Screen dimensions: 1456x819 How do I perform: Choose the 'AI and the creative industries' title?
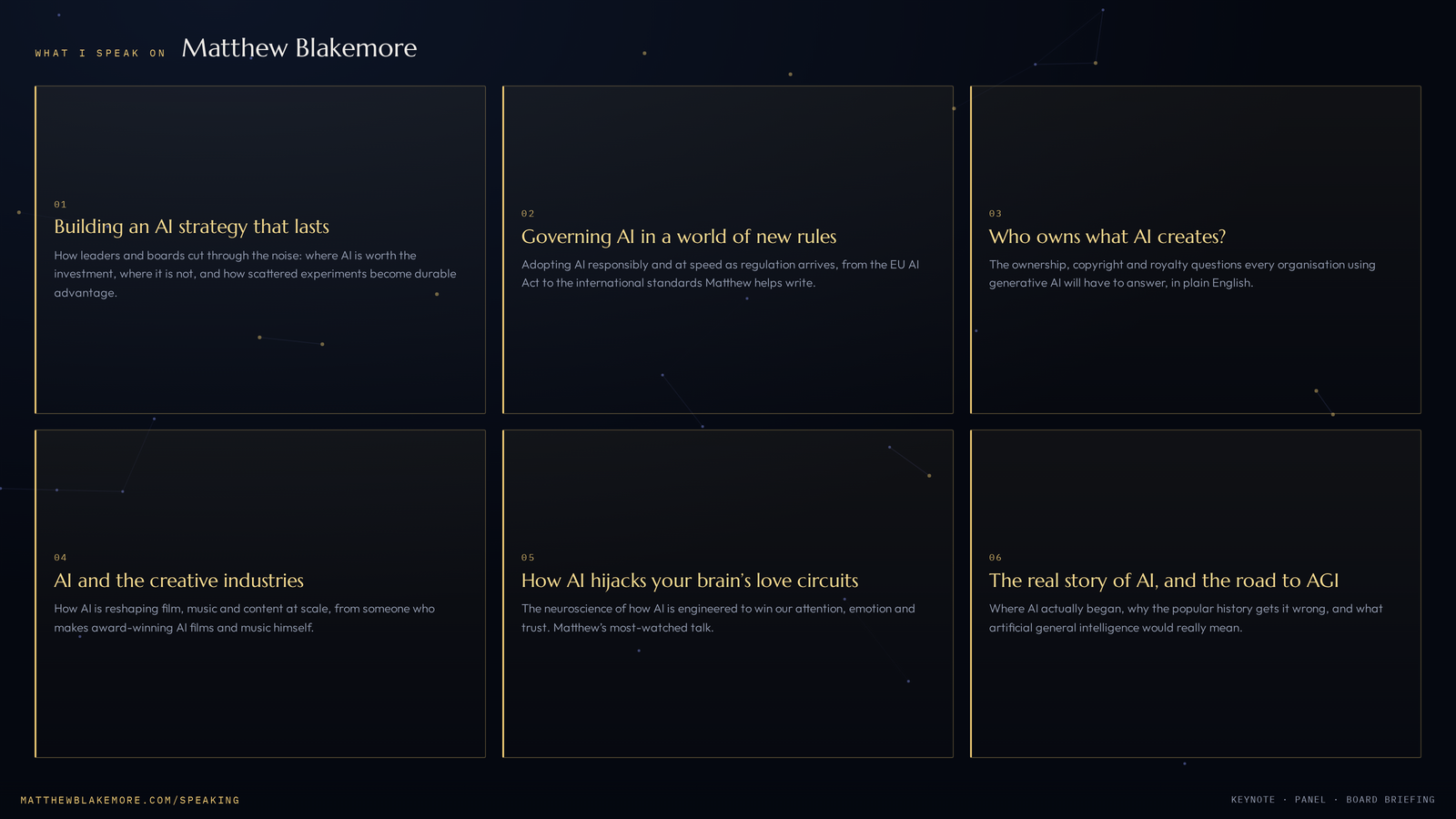tap(178, 581)
